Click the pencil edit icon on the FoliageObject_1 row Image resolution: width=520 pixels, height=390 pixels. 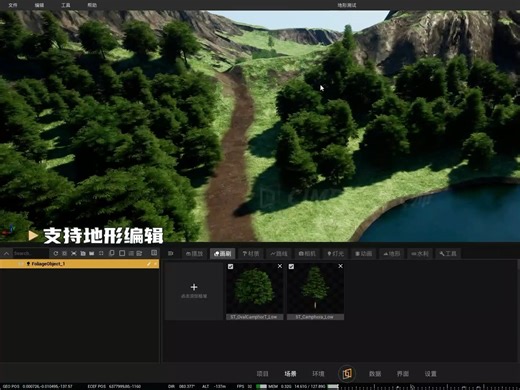coord(149,264)
